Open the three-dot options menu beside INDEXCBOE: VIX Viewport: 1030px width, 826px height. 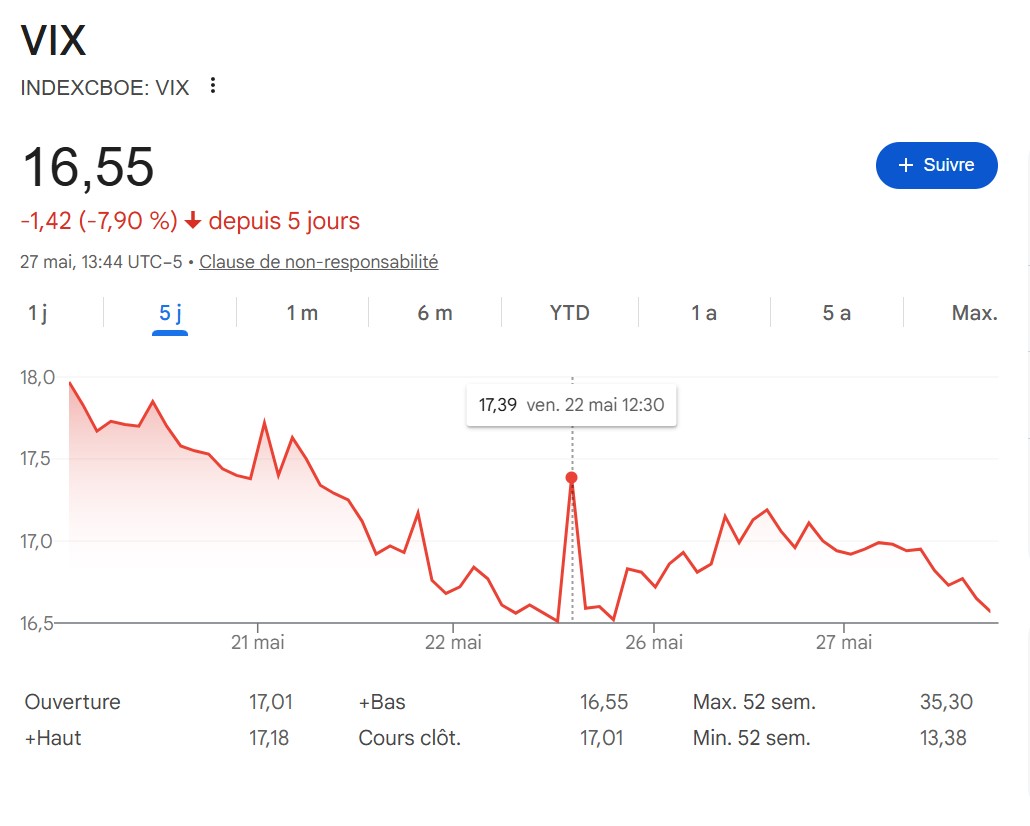pos(212,85)
